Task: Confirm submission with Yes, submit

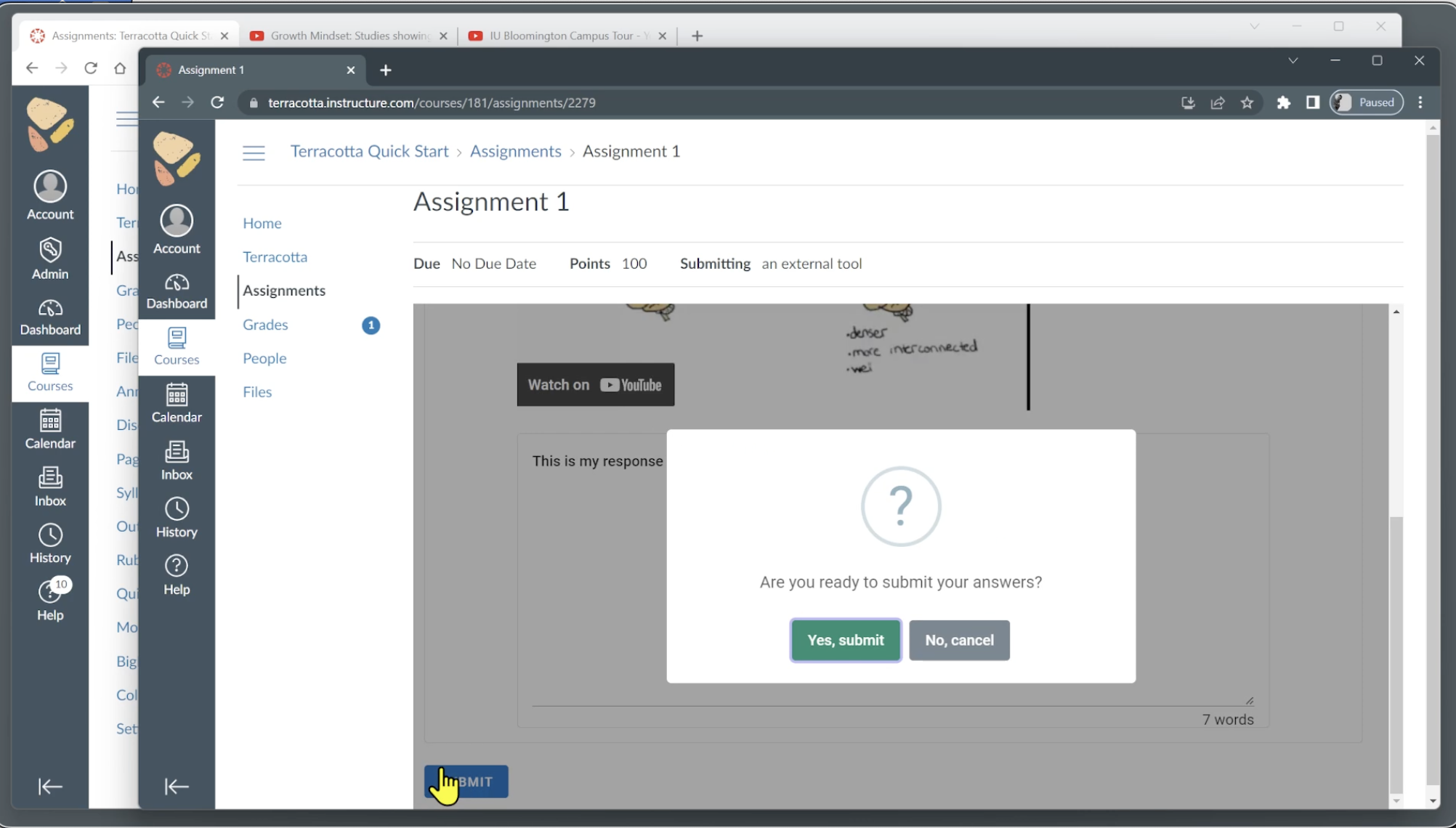Action: click(846, 640)
